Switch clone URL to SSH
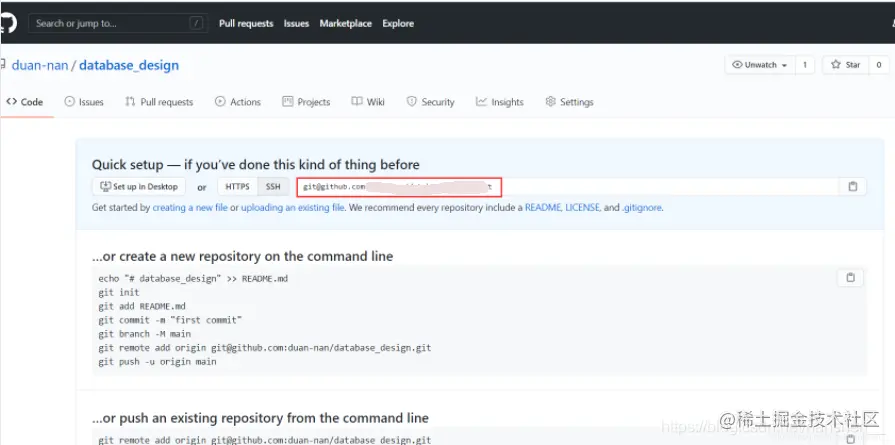Viewport: 895px width, 445px height. pos(273,187)
